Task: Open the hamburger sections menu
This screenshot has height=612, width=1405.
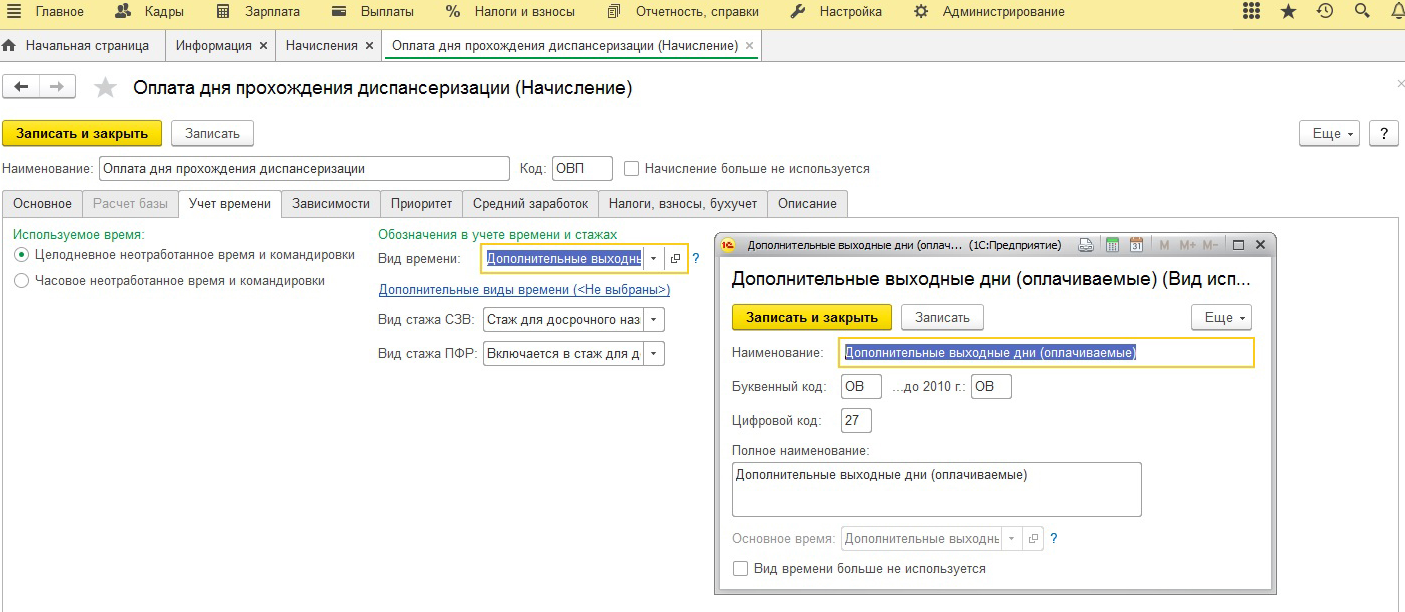Action: click(x=14, y=12)
